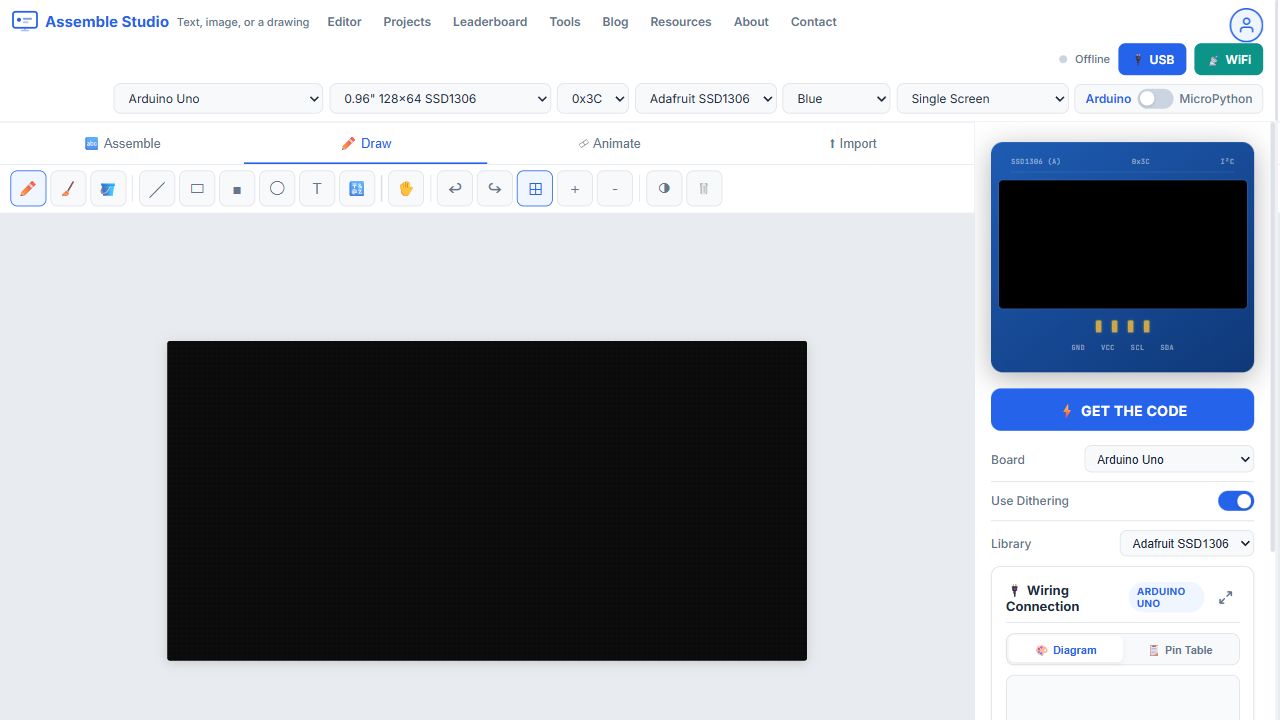
Task: Open the Arduino Uno board dropdown in top bar
Action: 218,99
